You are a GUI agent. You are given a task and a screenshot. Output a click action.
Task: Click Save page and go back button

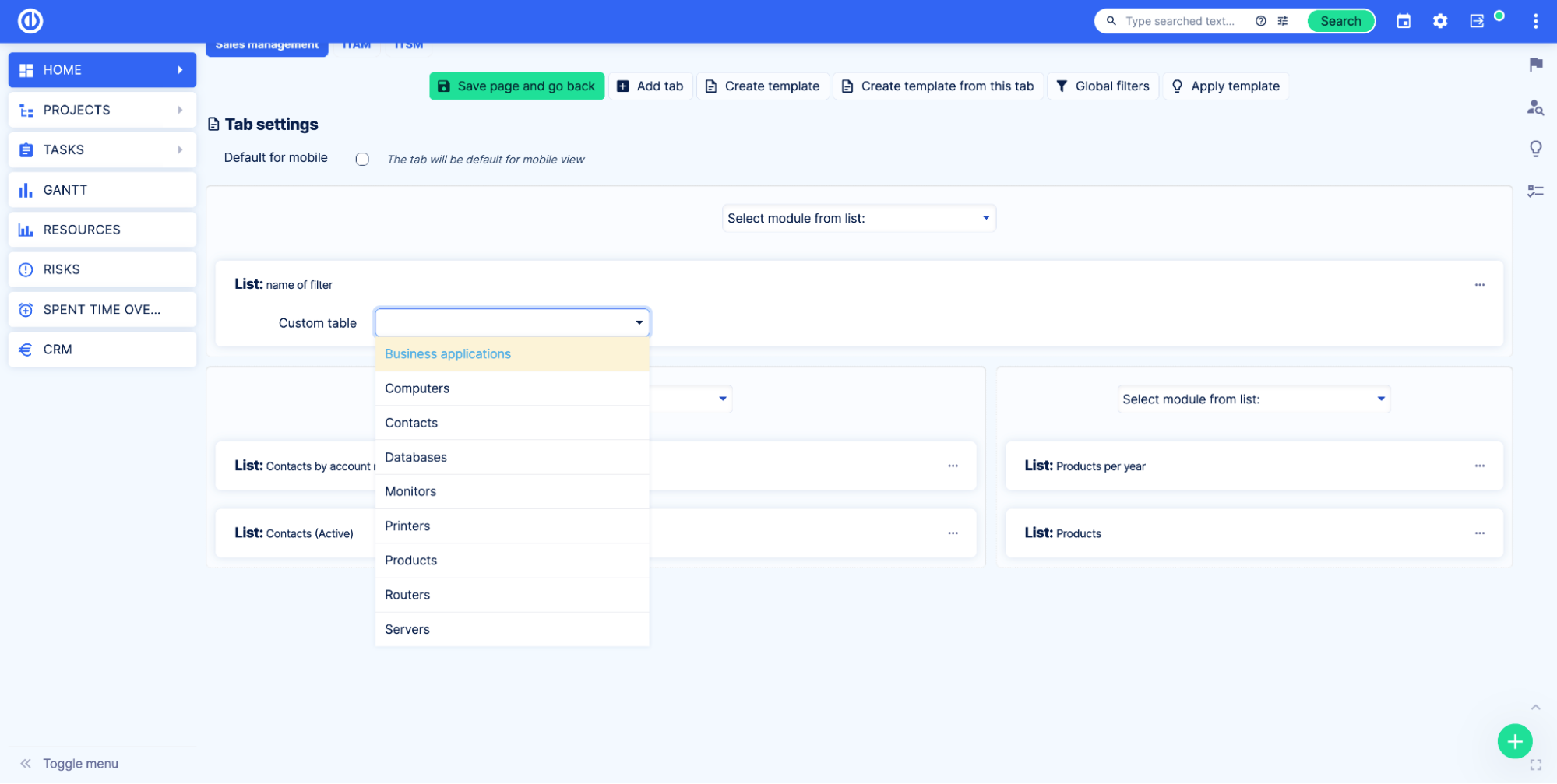516,86
